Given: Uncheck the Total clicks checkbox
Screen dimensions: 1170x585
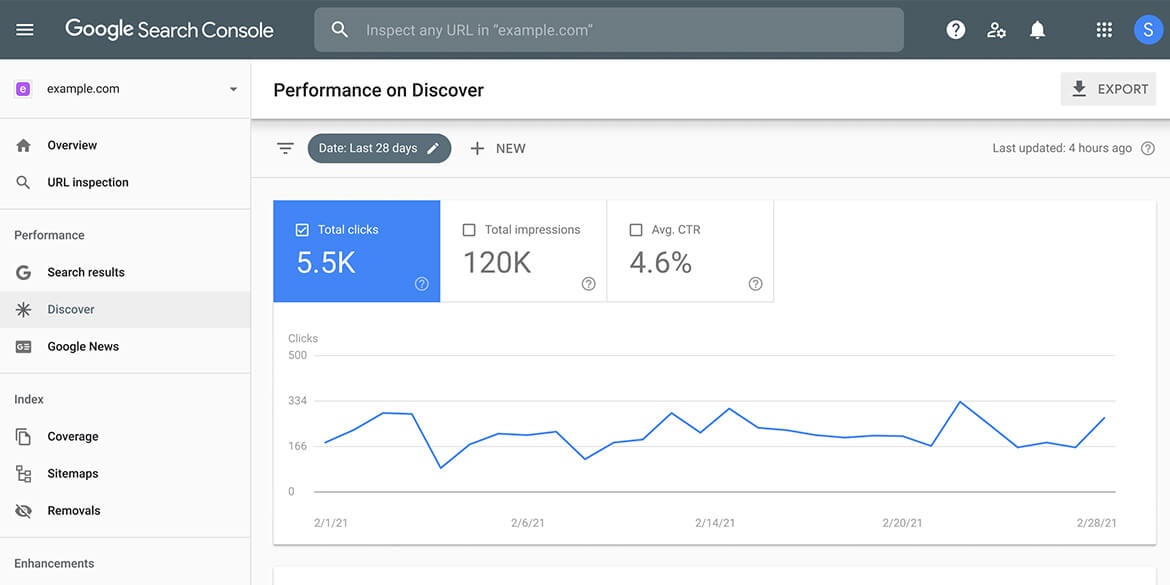Looking at the screenshot, I should point(302,230).
